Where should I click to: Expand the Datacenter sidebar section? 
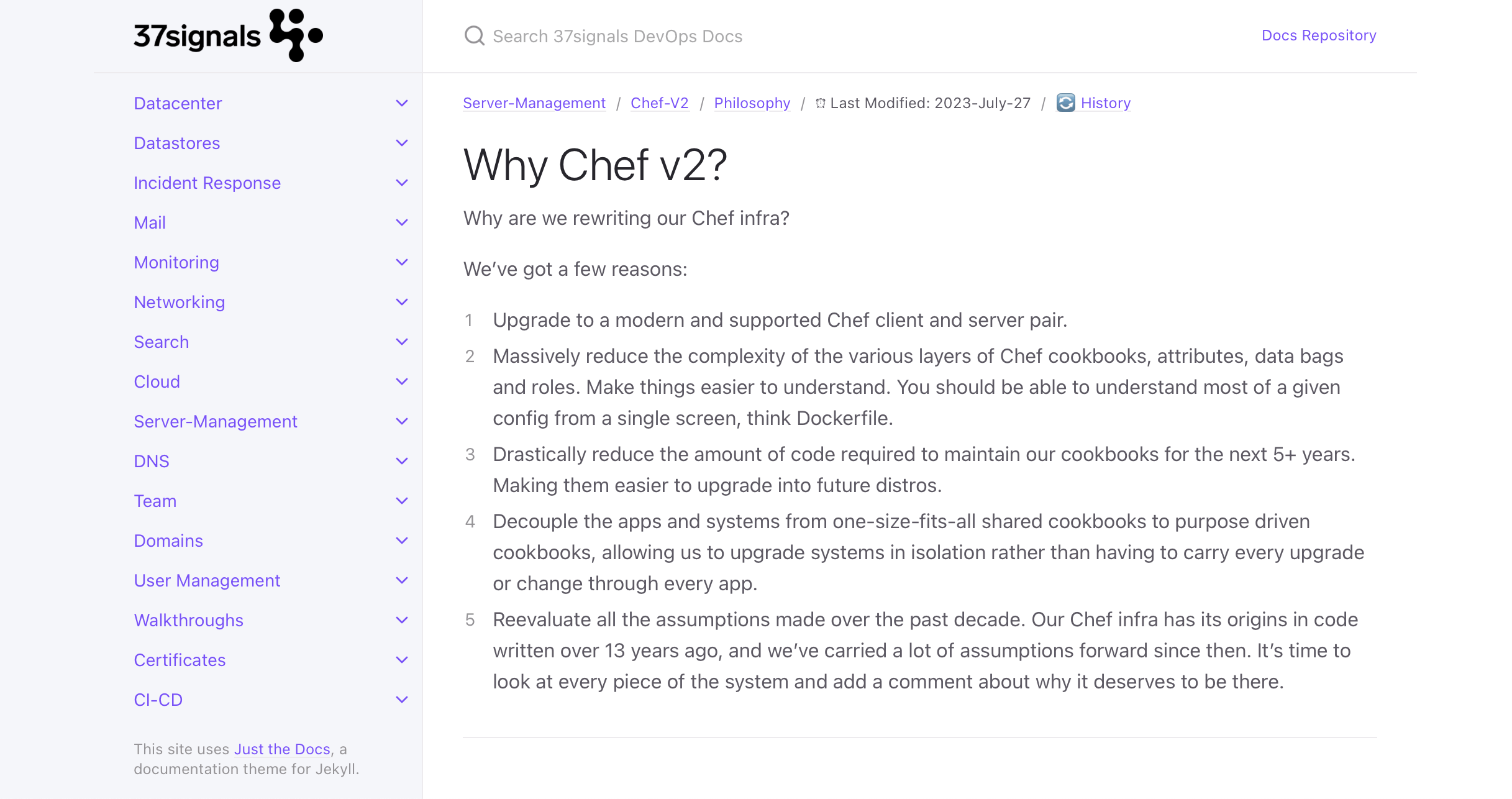point(401,103)
